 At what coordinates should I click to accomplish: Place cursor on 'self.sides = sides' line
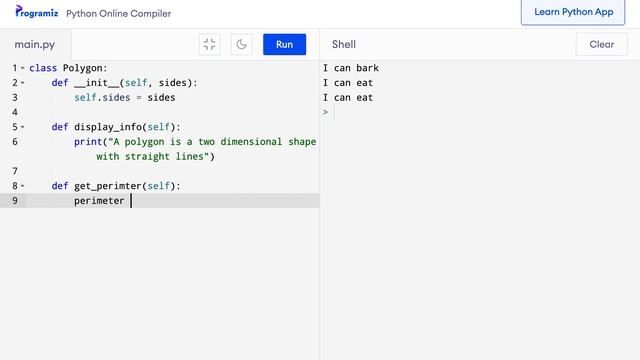click(x=124, y=98)
